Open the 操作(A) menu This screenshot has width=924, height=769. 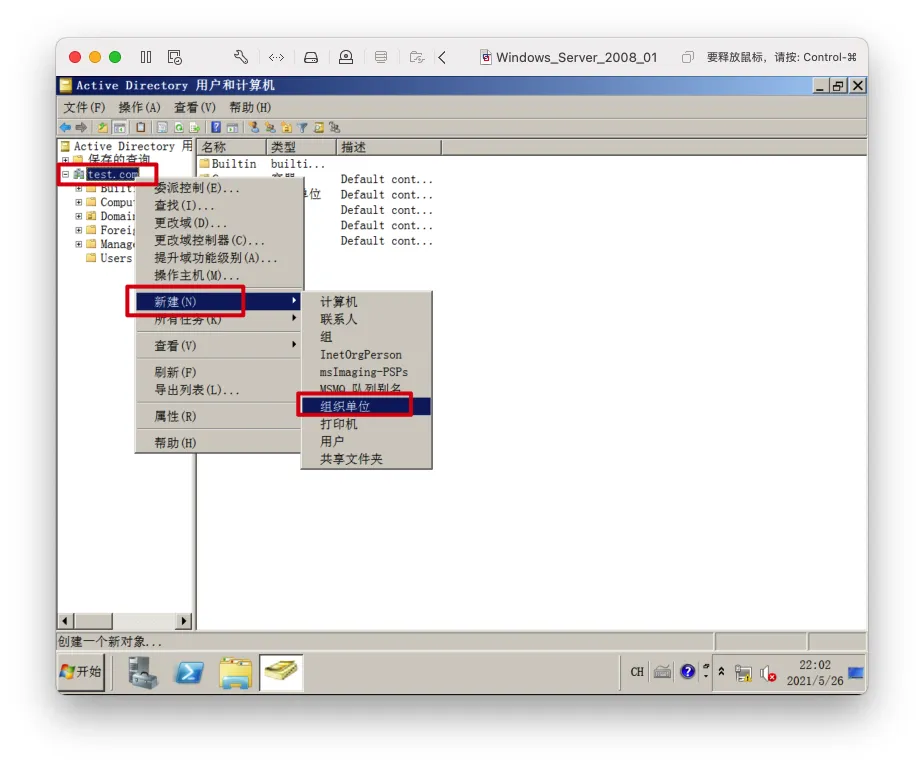(139, 107)
